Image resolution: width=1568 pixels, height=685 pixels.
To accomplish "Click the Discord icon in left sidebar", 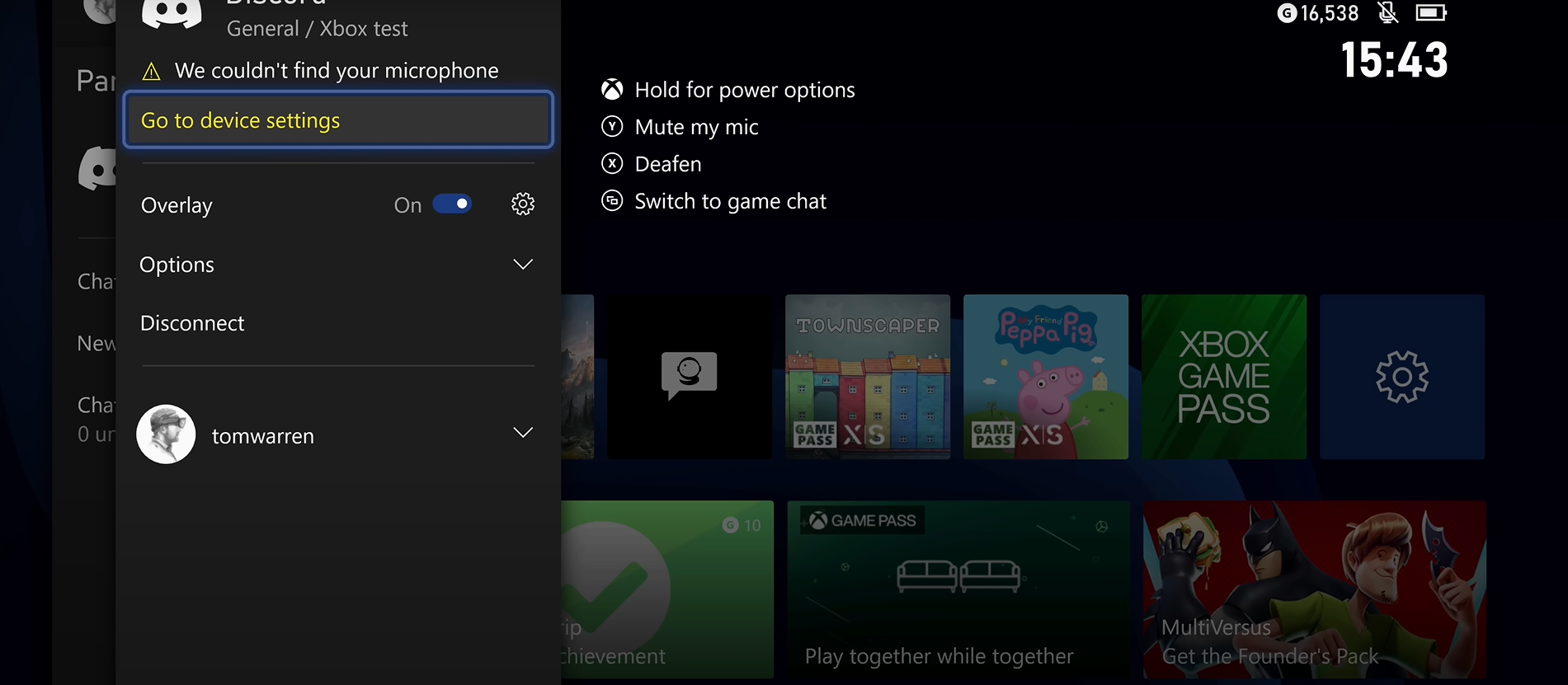I will (x=97, y=168).
